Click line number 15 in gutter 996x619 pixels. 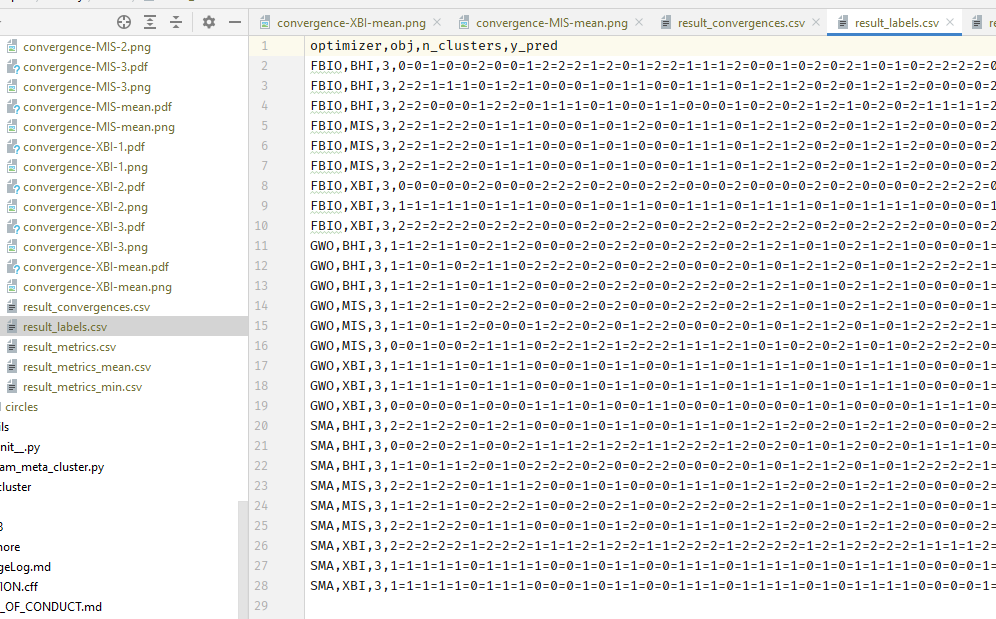point(261,326)
